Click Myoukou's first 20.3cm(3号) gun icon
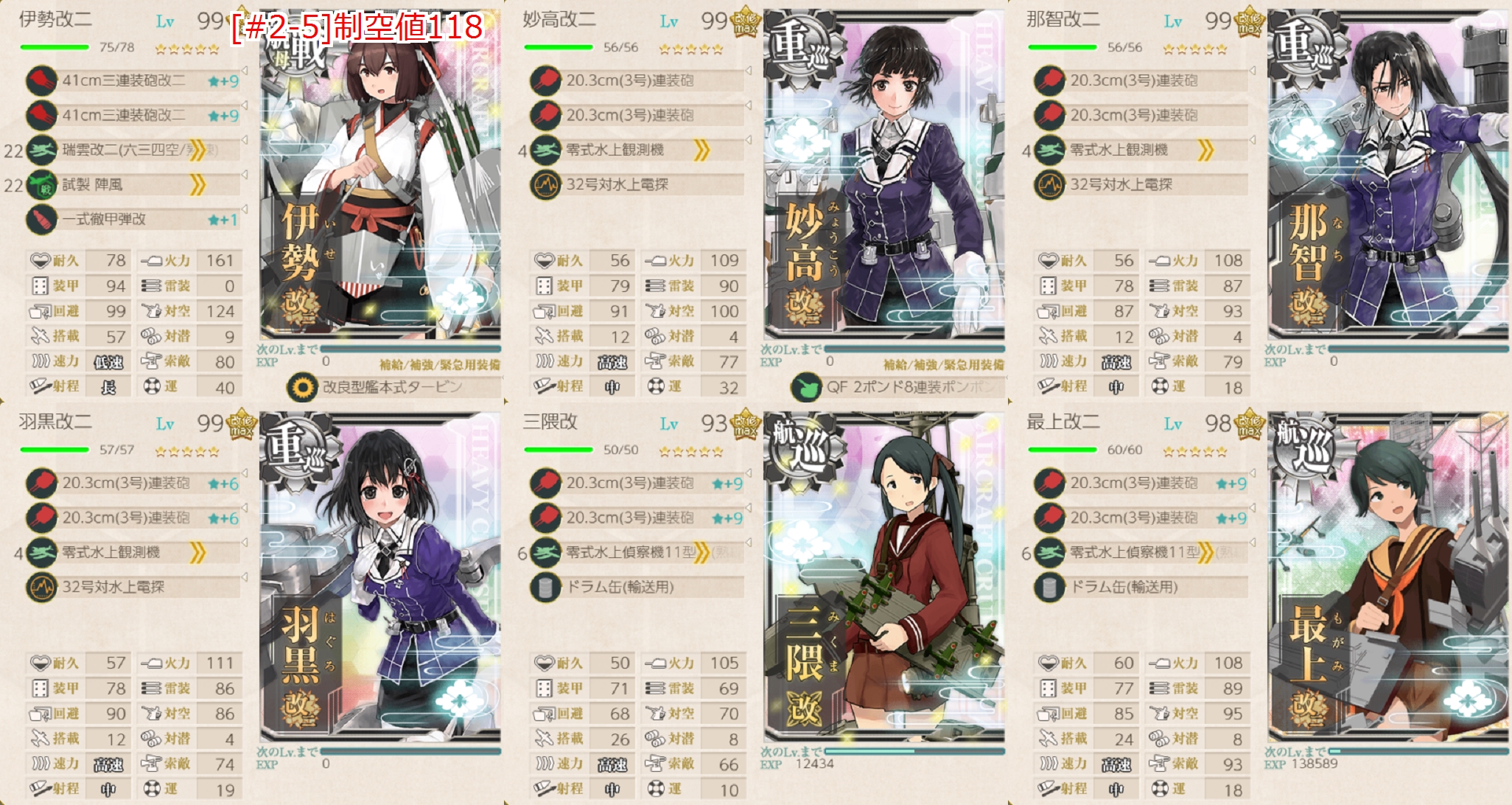 click(x=545, y=81)
